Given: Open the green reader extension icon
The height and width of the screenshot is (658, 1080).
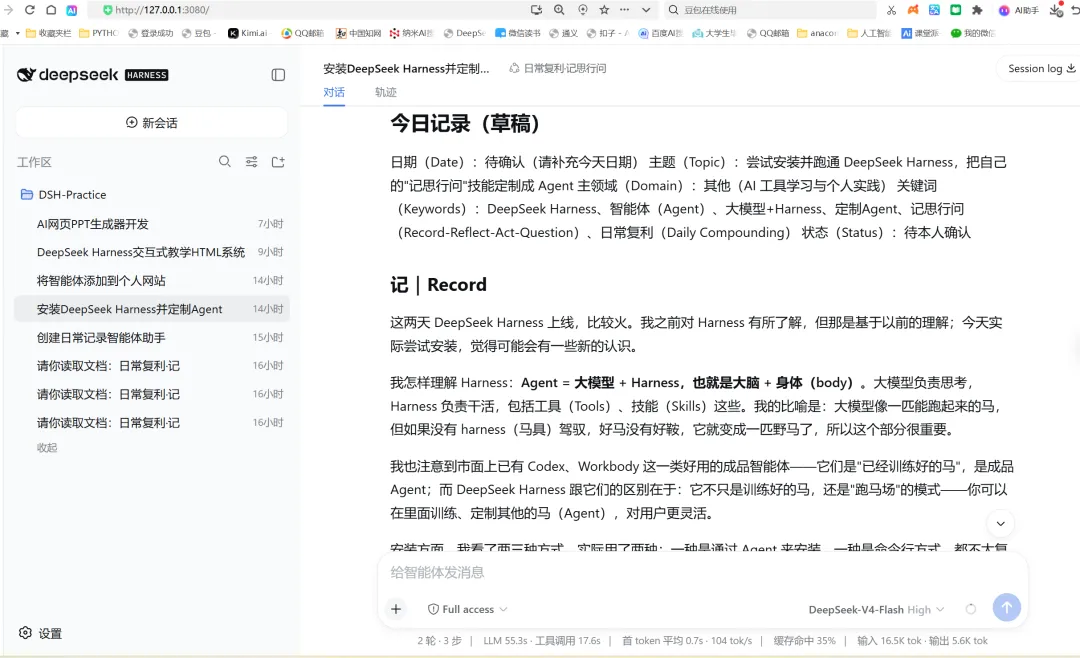Looking at the screenshot, I should [x=955, y=10].
